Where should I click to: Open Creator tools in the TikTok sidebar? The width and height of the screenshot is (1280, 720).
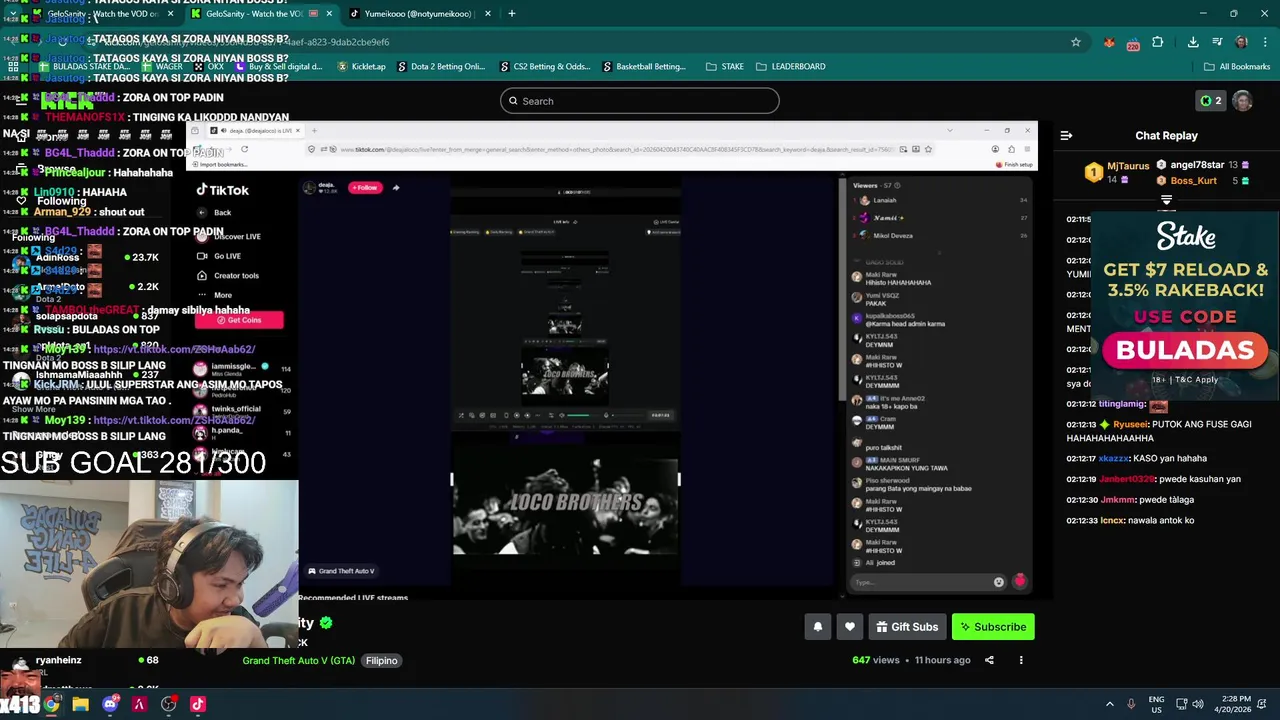(x=229, y=276)
